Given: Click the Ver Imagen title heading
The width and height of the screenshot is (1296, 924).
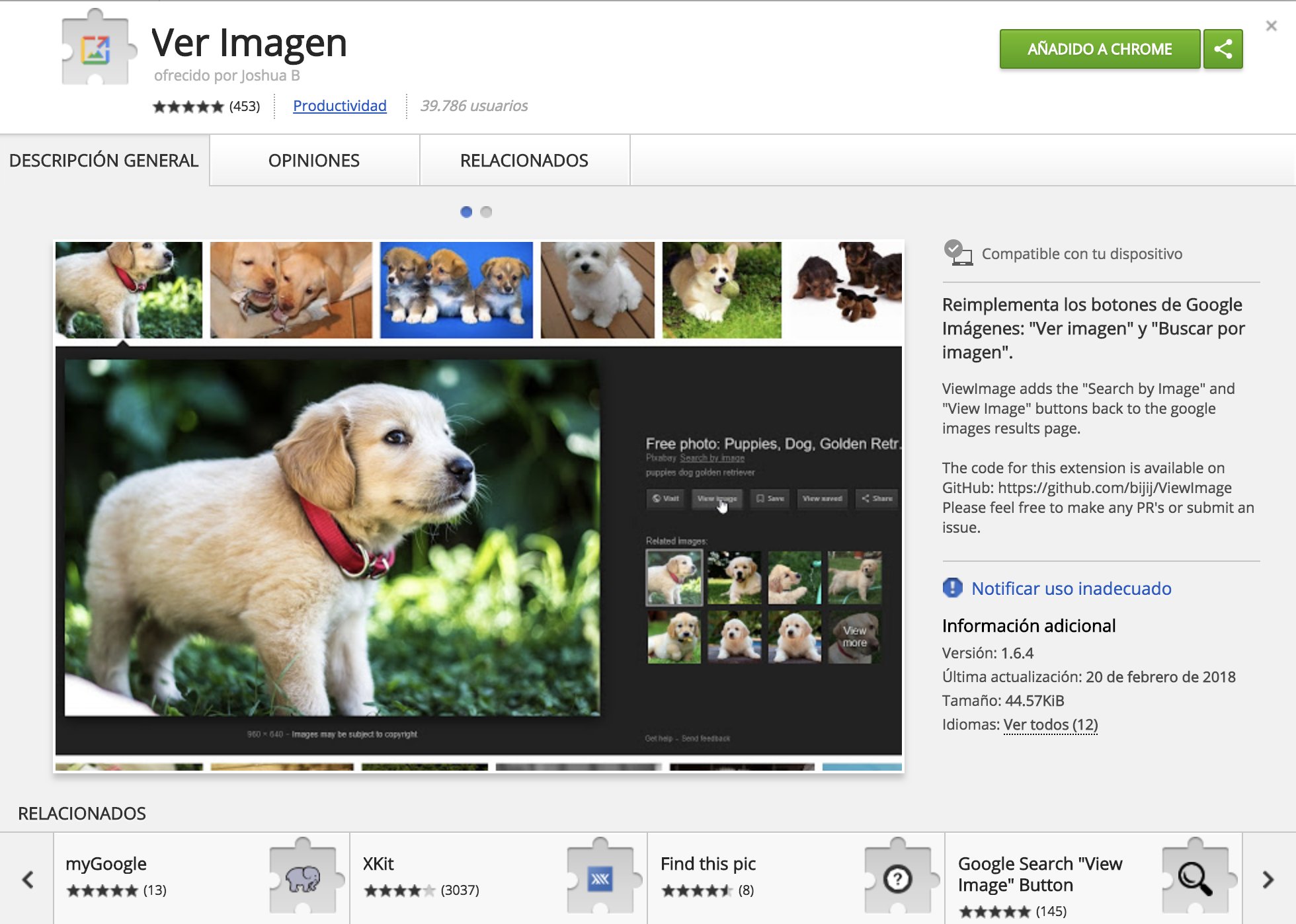Looking at the screenshot, I should click(249, 43).
